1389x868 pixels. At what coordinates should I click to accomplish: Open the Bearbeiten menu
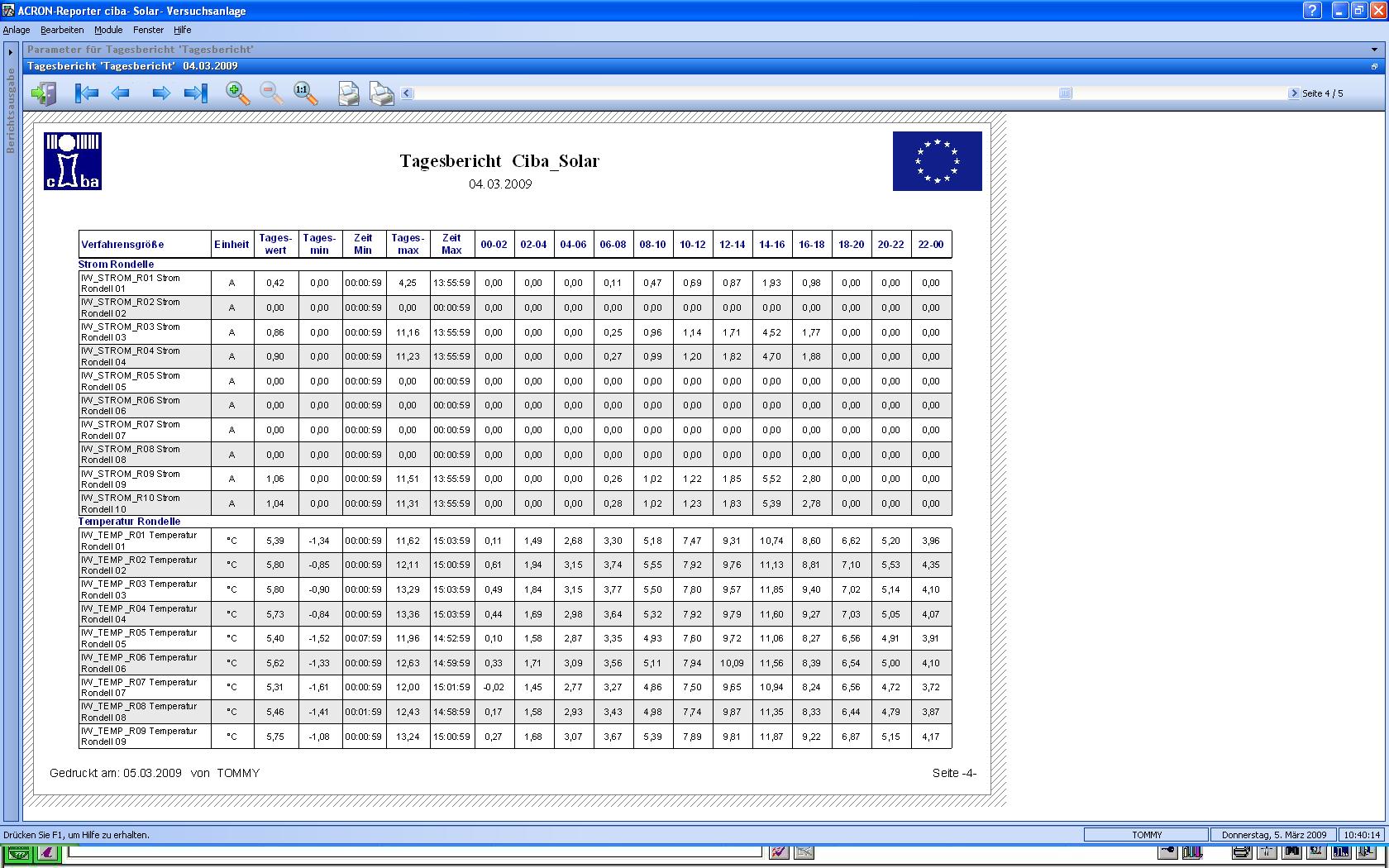(x=62, y=30)
